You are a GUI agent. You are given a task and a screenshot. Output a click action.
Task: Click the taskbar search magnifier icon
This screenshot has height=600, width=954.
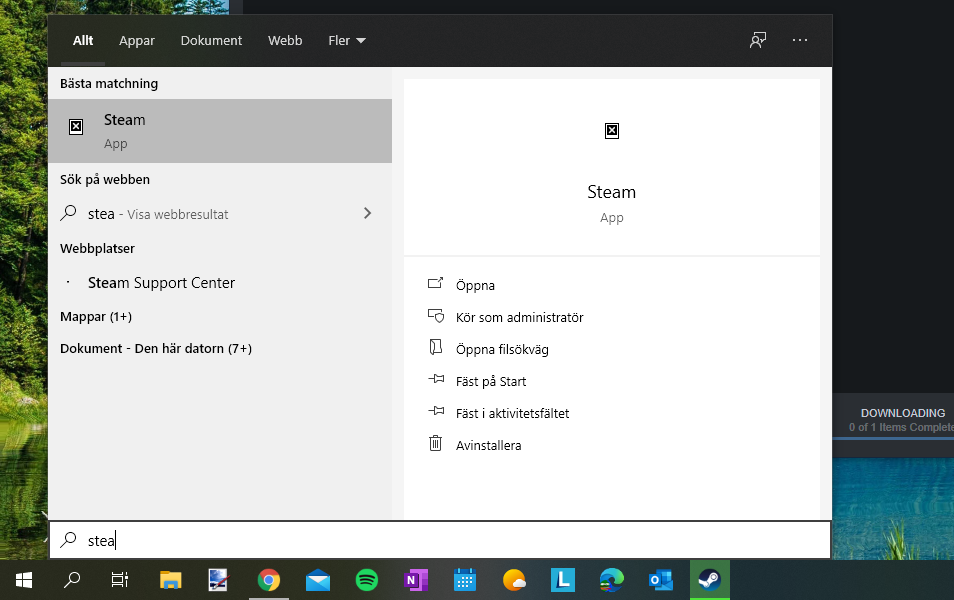pyautogui.click(x=72, y=580)
